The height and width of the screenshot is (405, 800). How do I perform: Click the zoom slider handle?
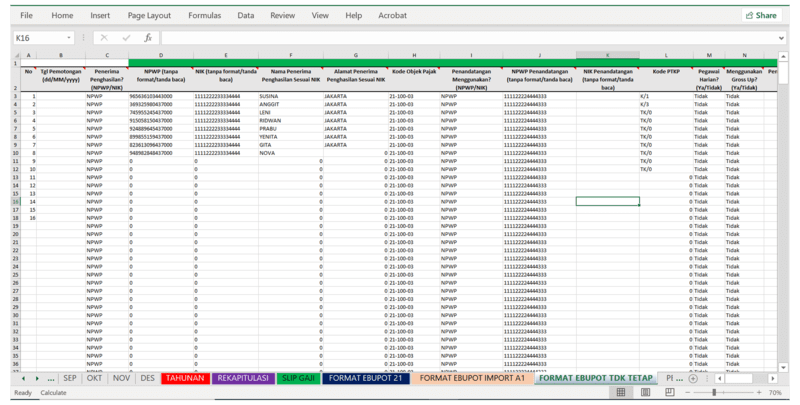tap(714, 392)
